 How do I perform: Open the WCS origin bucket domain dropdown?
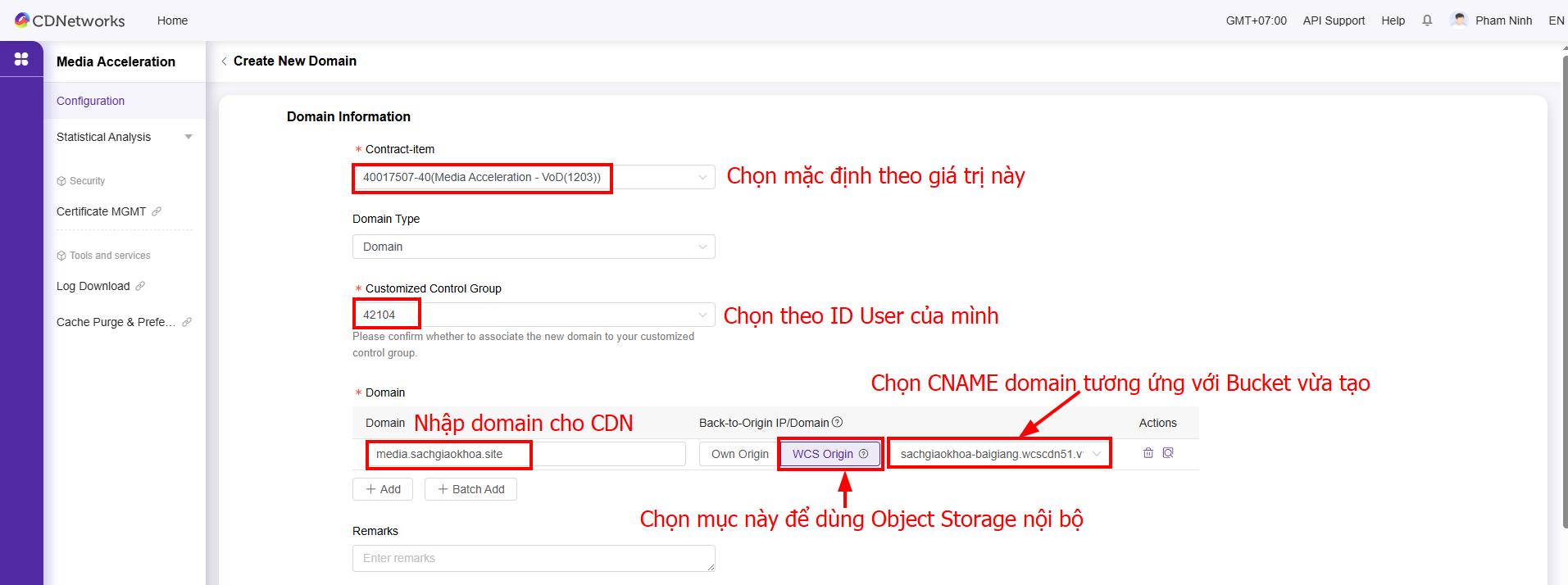[999, 454]
